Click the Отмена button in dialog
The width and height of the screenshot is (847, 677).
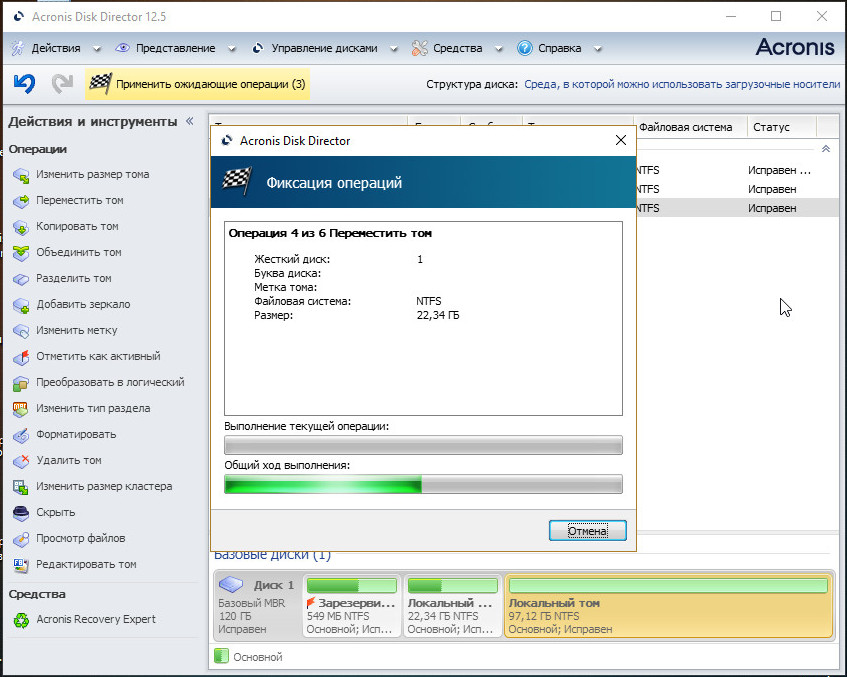(x=588, y=531)
